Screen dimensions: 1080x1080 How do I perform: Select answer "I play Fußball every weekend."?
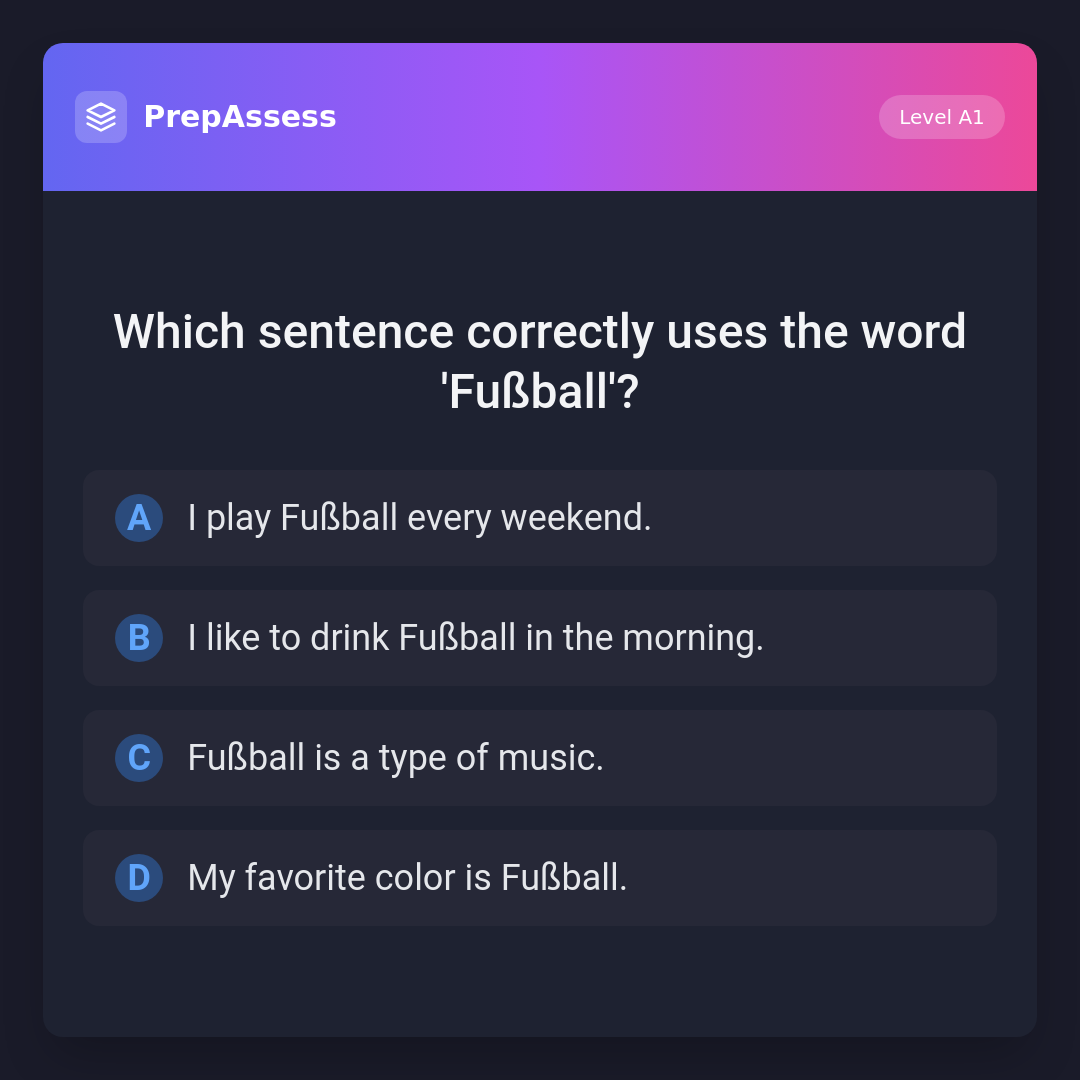pyautogui.click(x=540, y=518)
